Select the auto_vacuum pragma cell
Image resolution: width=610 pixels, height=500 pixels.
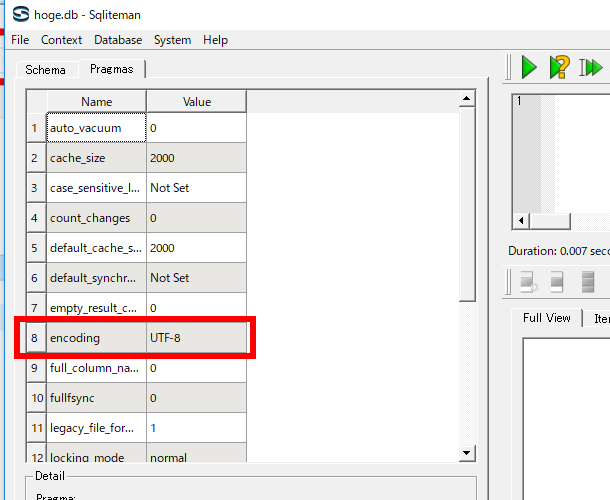(x=96, y=128)
